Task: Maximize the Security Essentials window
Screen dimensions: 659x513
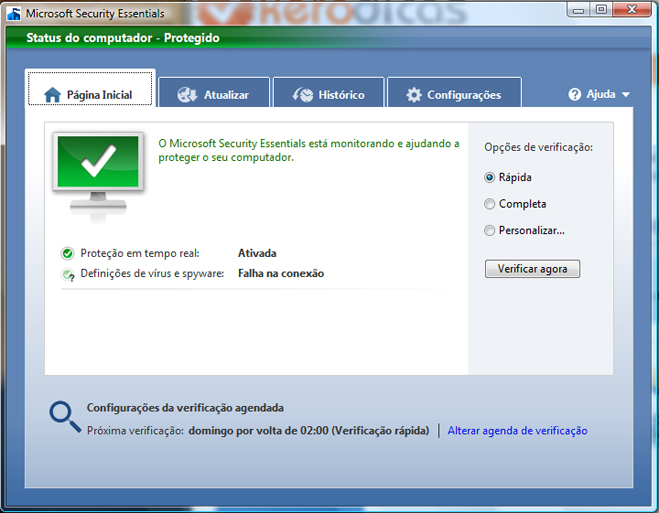Action: pyautogui.click(x=601, y=9)
